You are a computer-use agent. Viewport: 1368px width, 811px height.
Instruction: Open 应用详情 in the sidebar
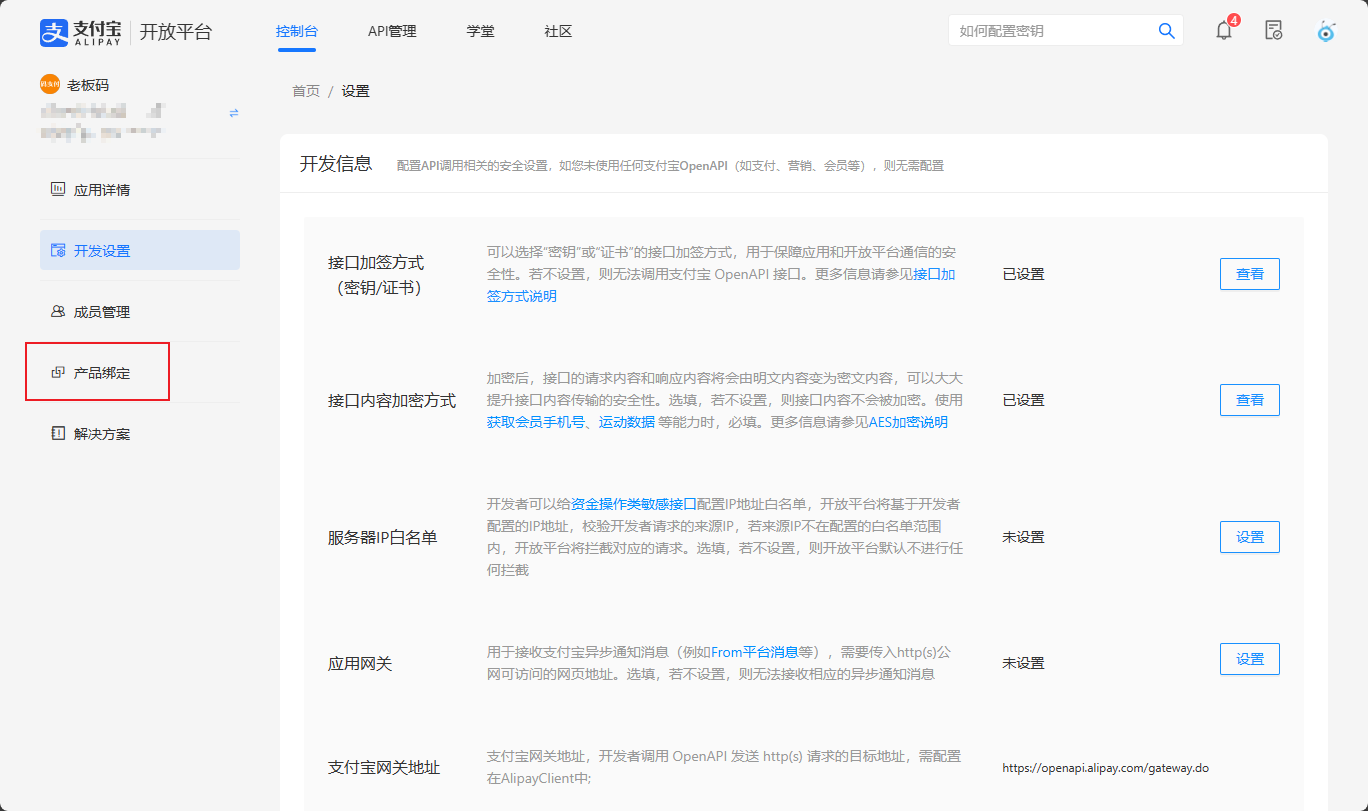point(102,190)
